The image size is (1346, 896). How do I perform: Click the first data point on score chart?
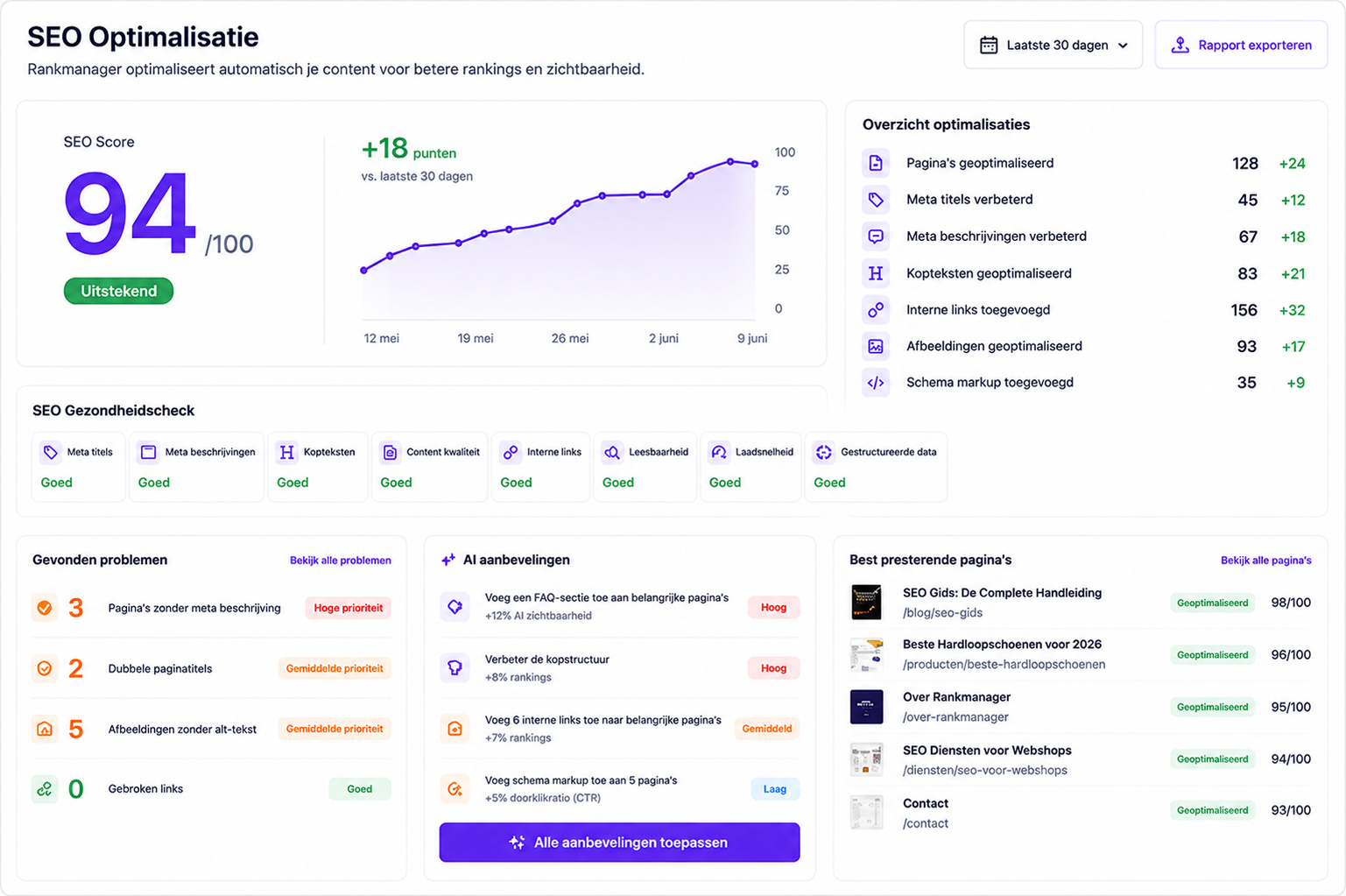pos(364,270)
